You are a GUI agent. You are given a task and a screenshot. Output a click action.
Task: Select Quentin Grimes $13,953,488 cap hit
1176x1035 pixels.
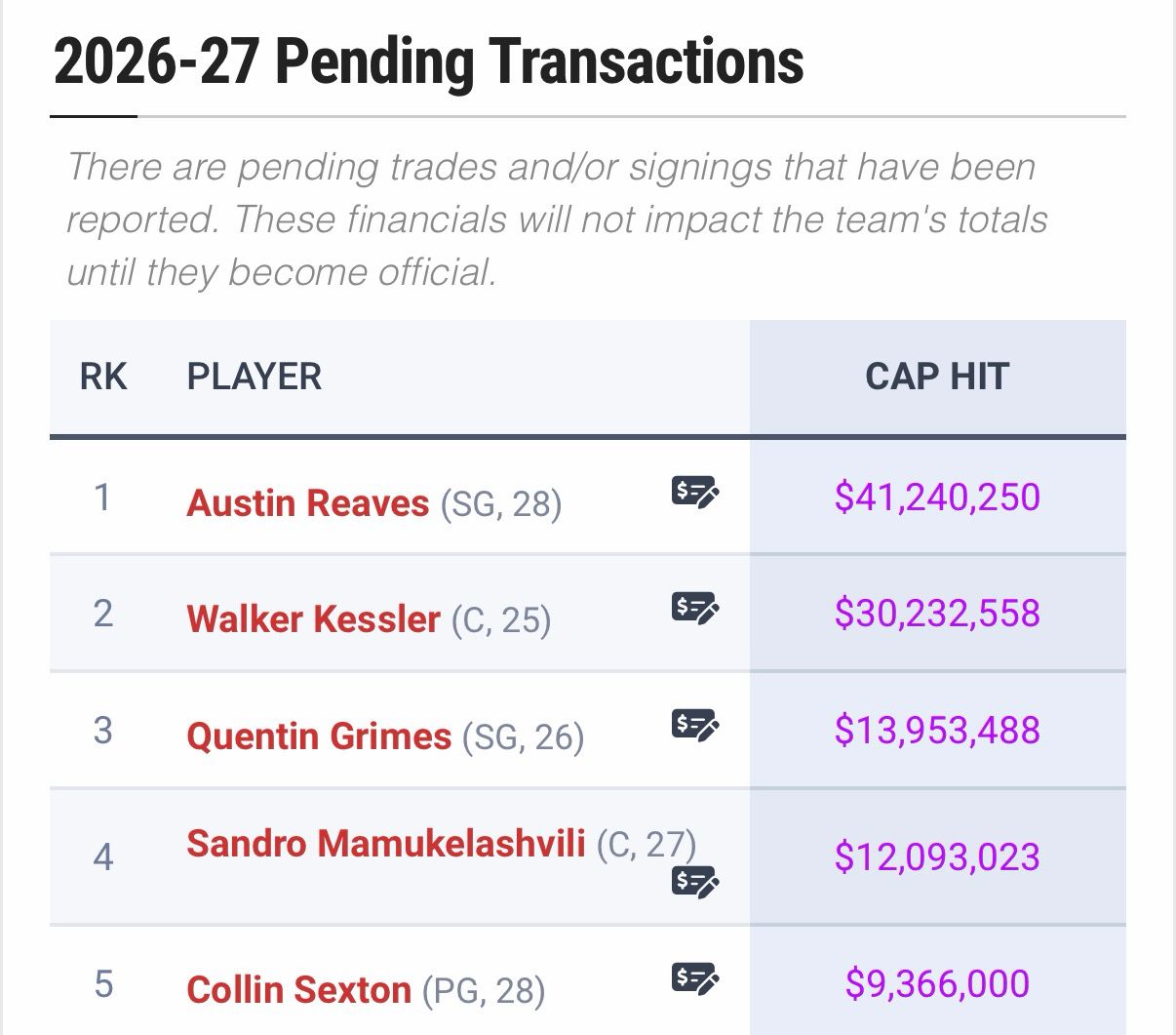[x=937, y=731]
